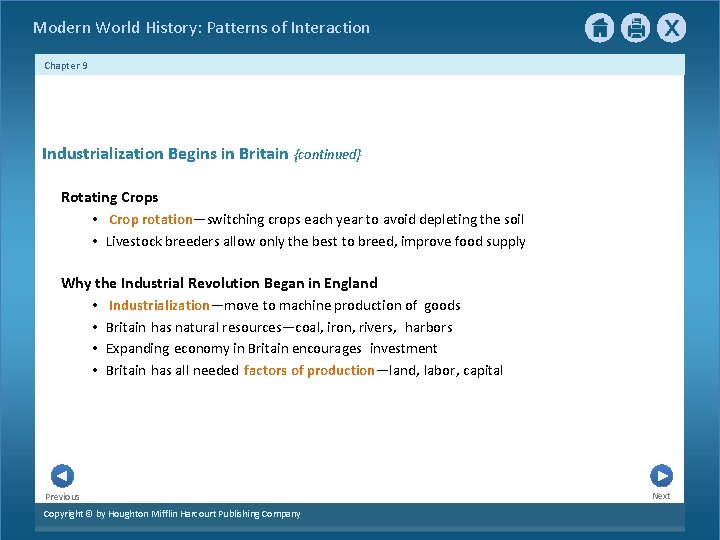Advance with the Next arrow button
720x540 pixels.
click(661, 476)
